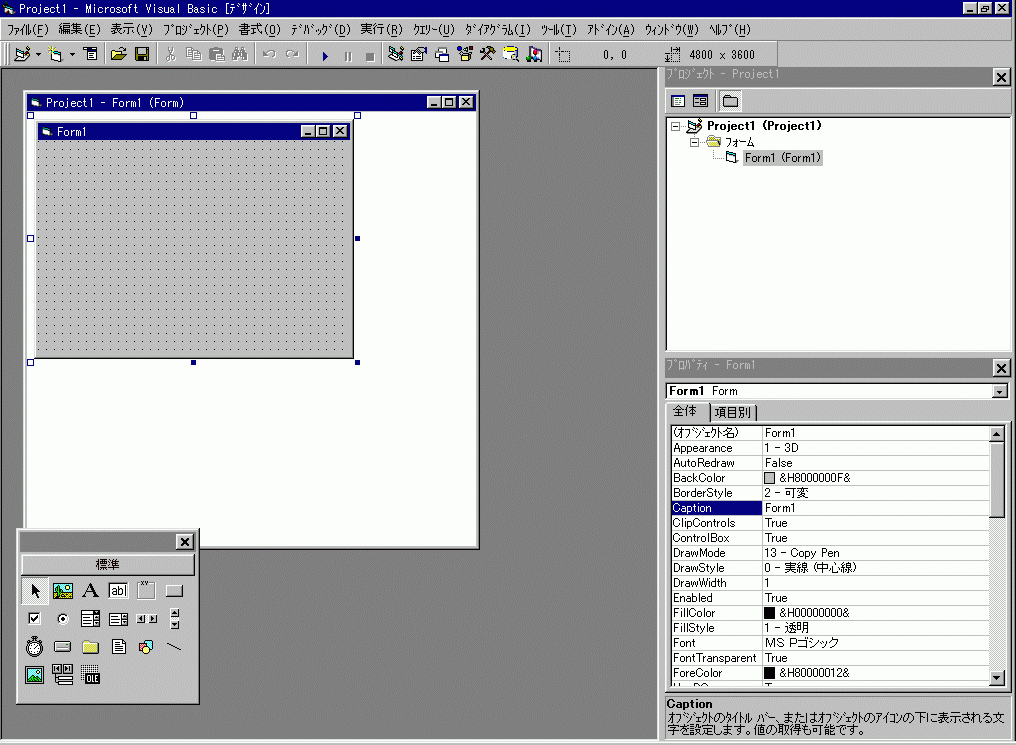Open the 編集(E) menu
The width and height of the screenshot is (1016, 745).
click(80, 30)
